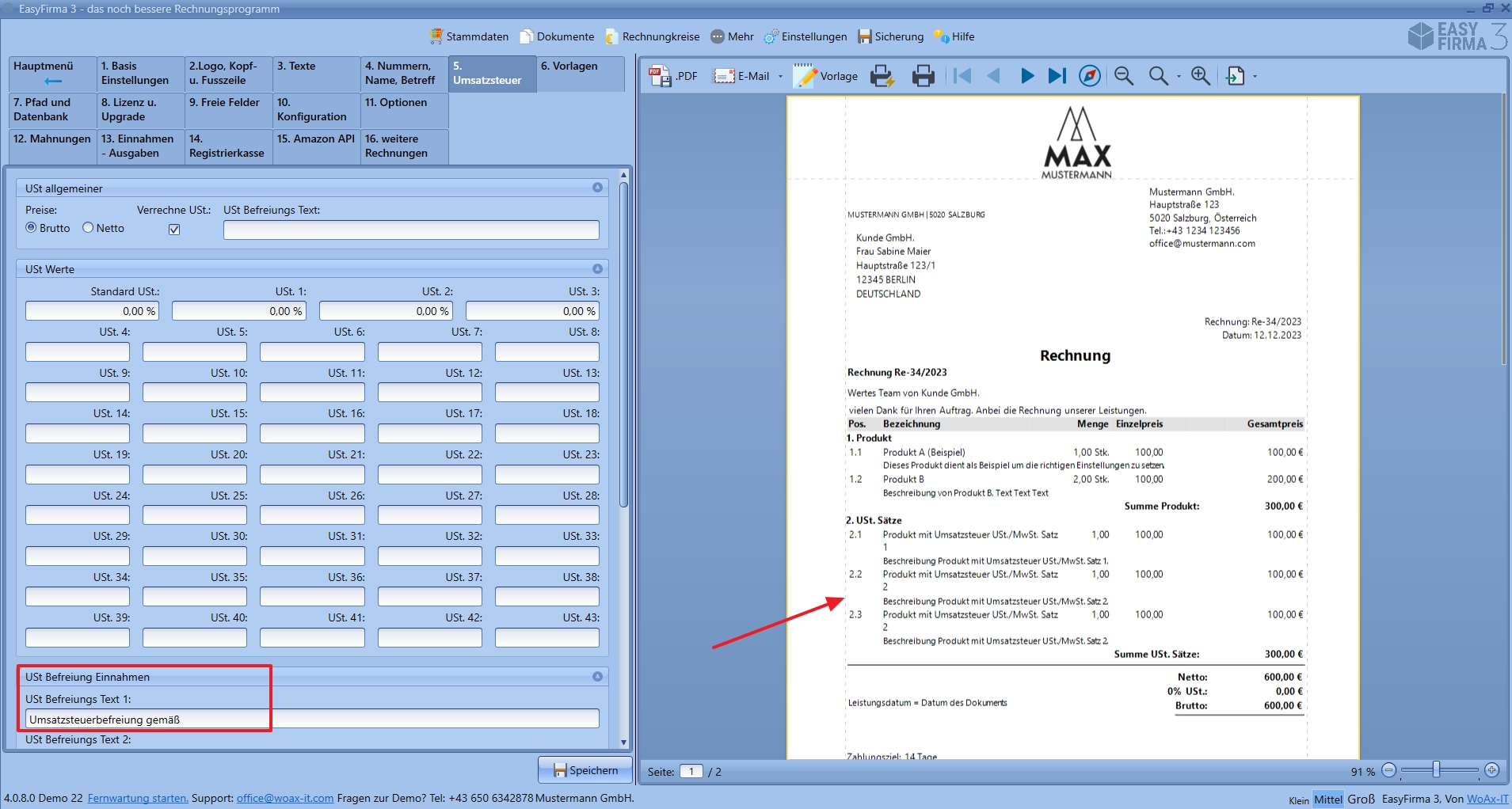Click the USt. 1 percentage field

238,311
